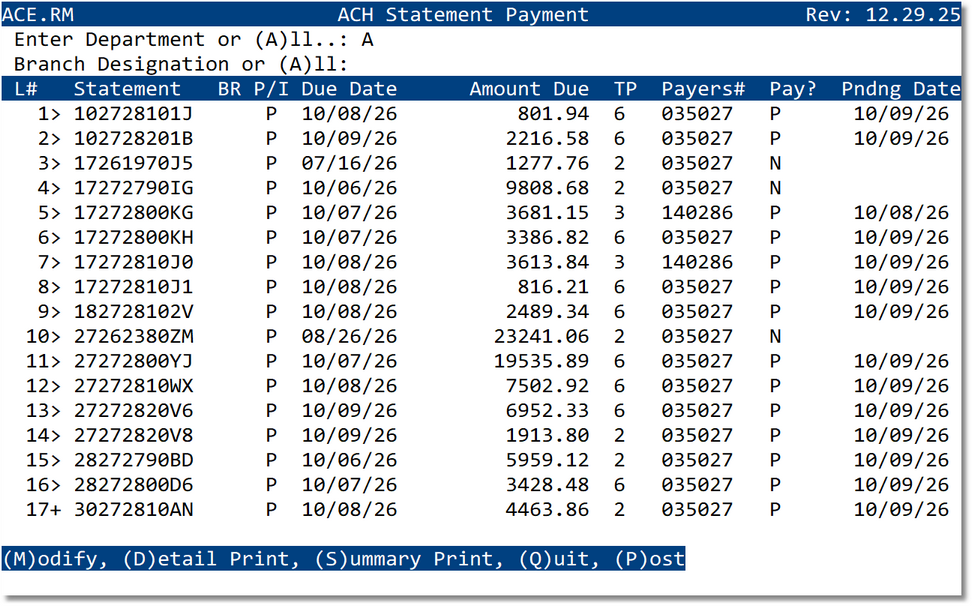Screen dimensions: 972x606
Task: Click the BR column header
Action: pos(229,89)
